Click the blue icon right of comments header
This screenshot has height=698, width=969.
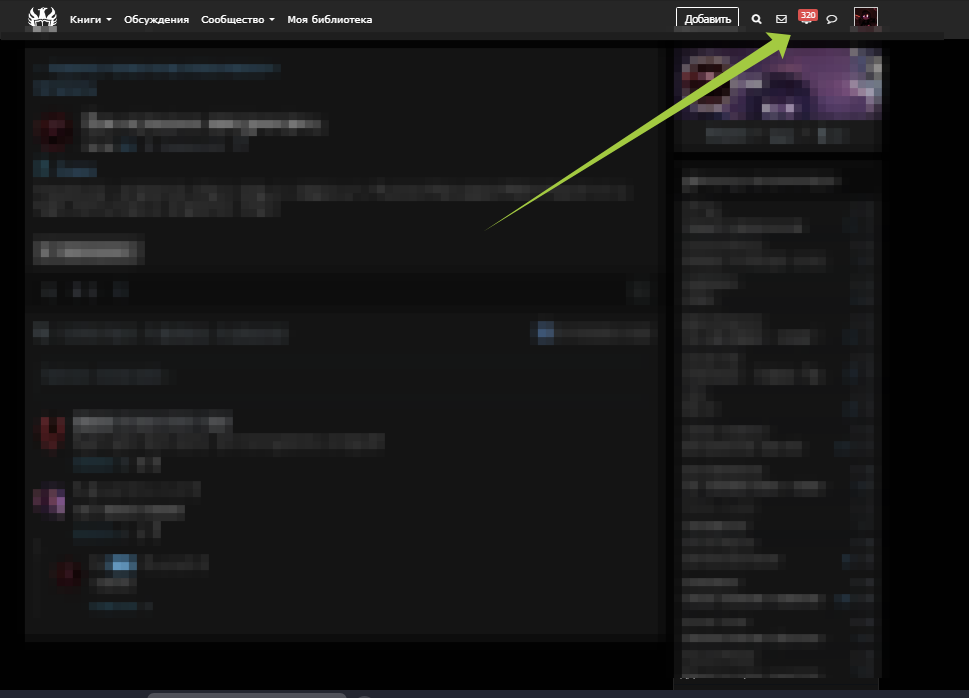(x=545, y=332)
